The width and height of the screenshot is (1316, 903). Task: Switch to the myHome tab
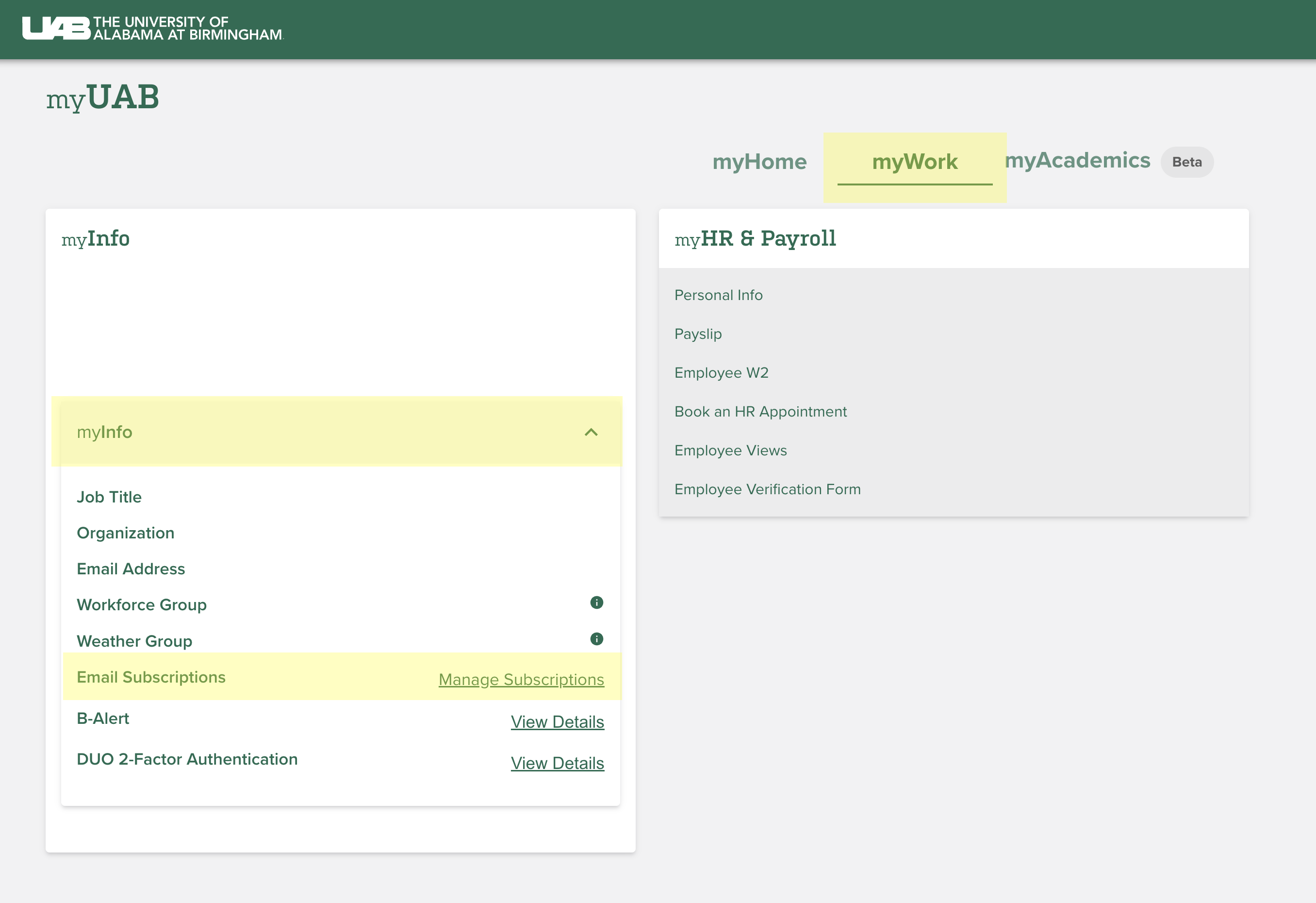coord(759,162)
